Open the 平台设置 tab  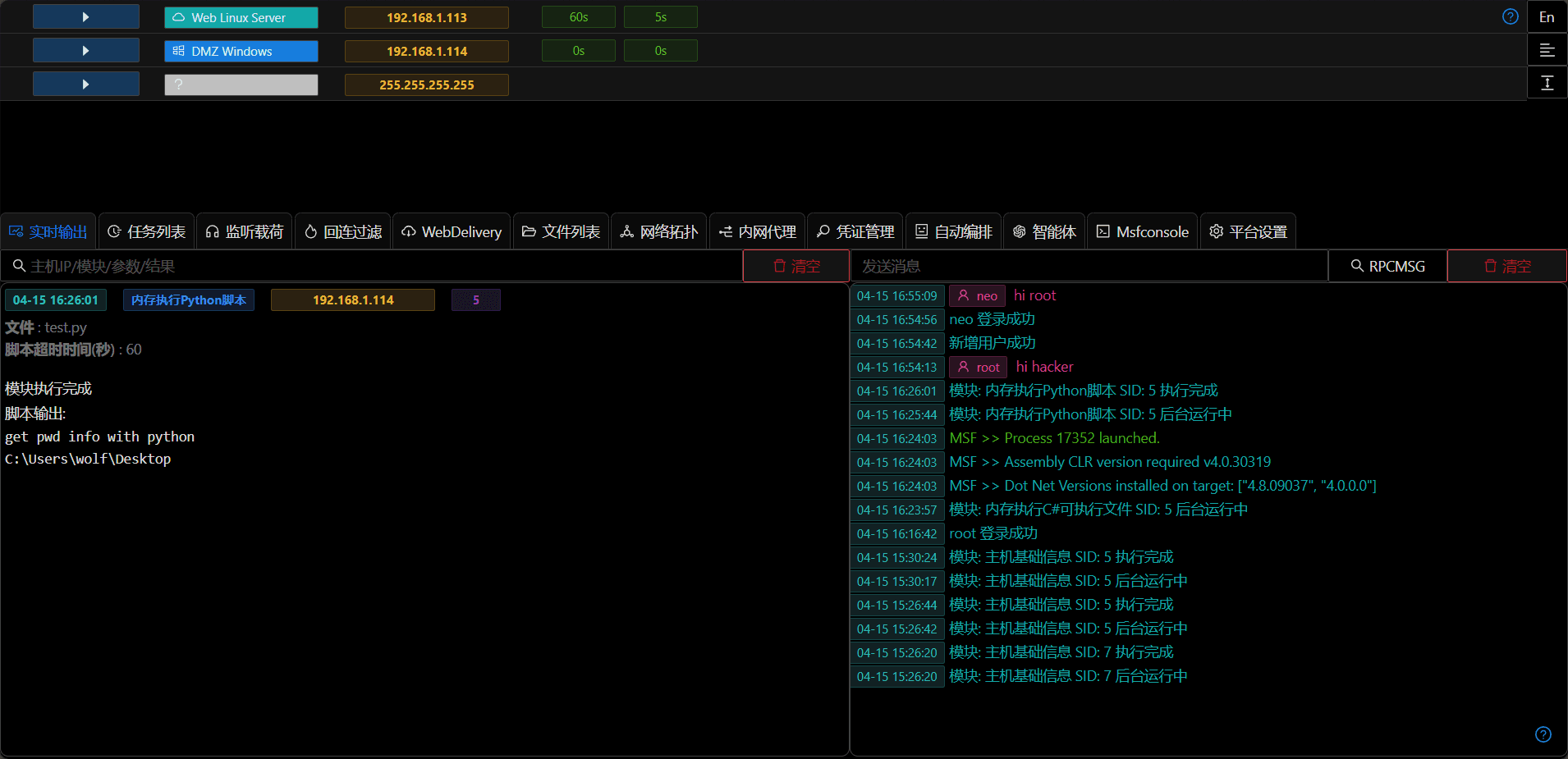[1248, 231]
